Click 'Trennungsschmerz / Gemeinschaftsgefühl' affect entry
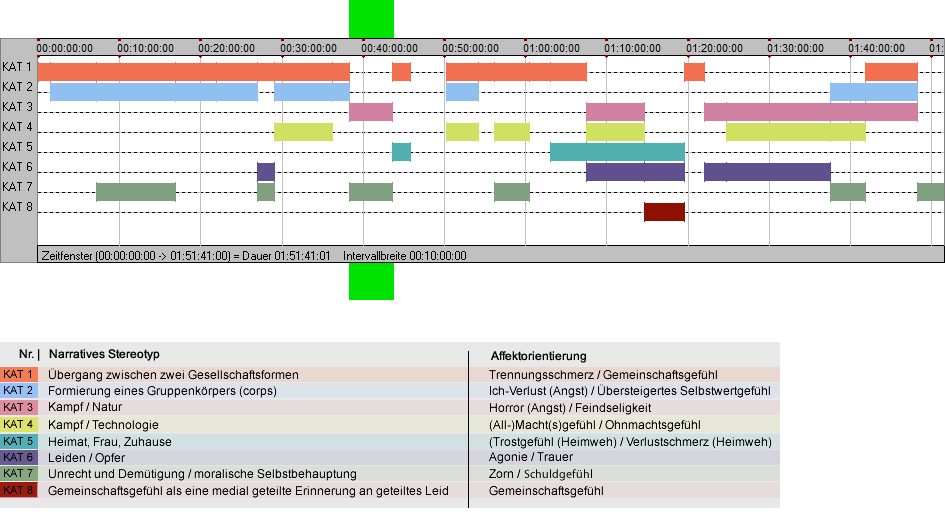 (603, 374)
